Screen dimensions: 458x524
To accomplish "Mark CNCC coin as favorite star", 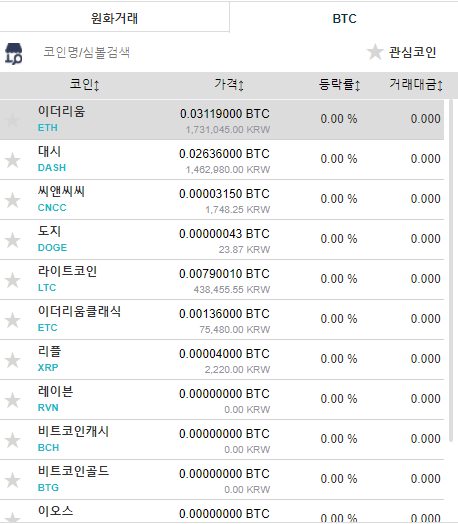I will coord(13,200).
